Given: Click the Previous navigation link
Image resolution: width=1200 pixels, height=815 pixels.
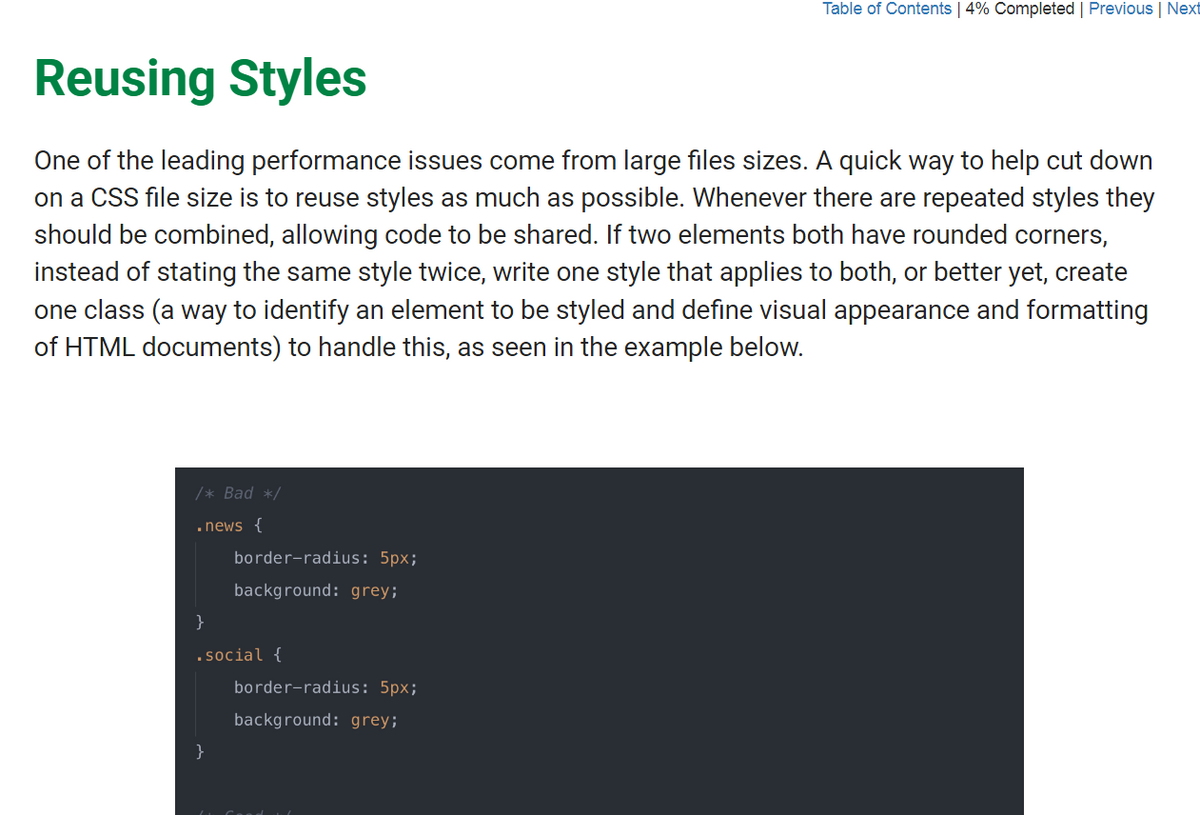Looking at the screenshot, I should 1121,9.
